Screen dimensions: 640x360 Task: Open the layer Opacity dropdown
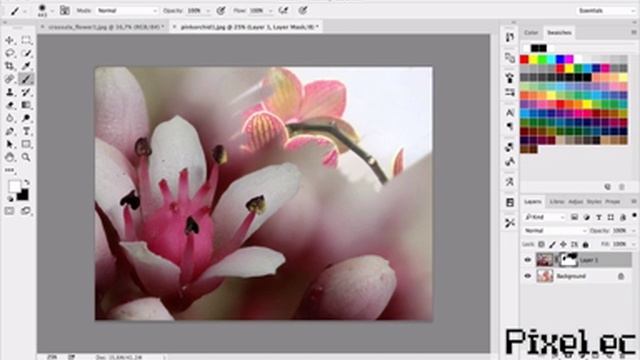tap(632, 231)
